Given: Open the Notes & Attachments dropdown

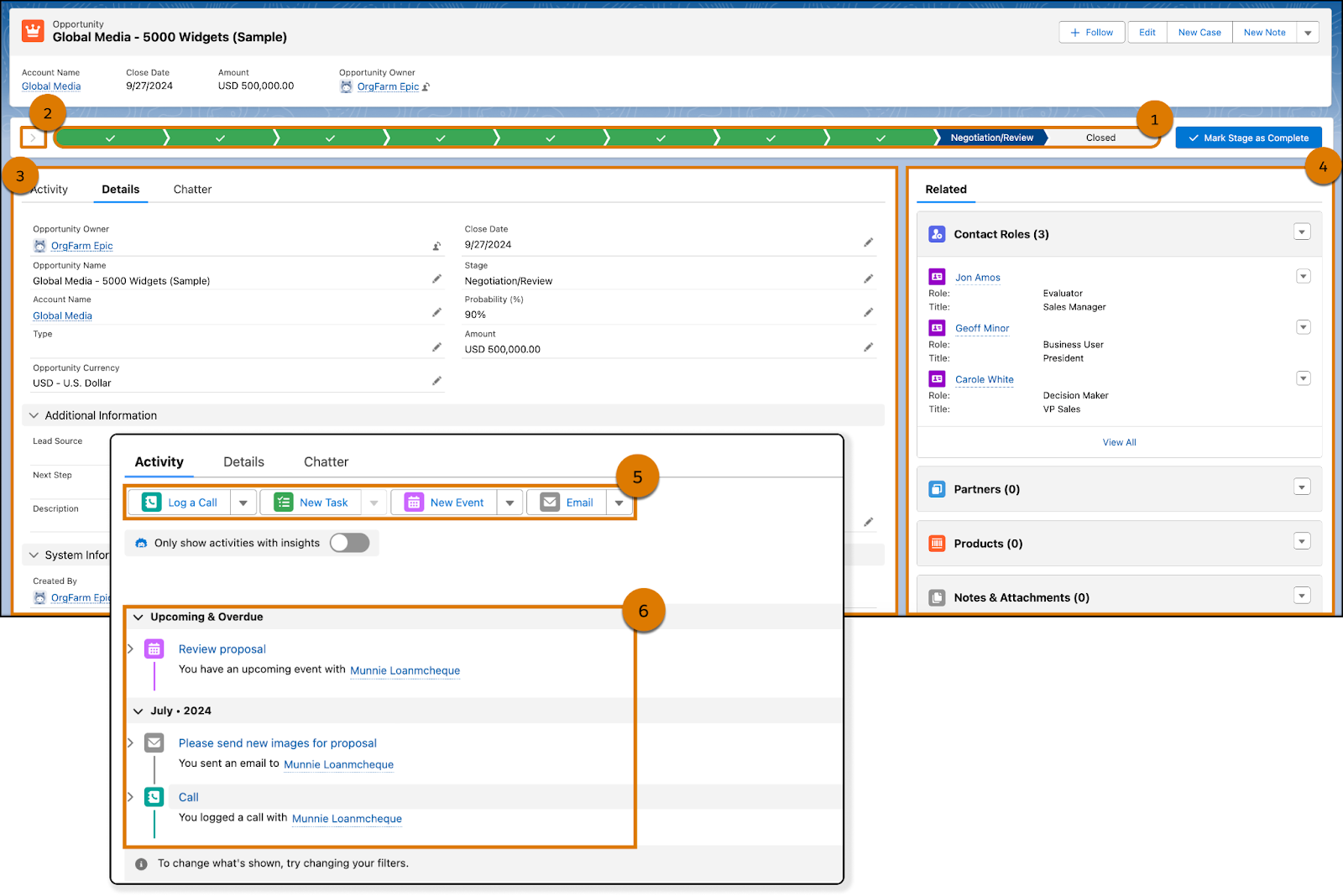Looking at the screenshot, I should (1302, 596).
